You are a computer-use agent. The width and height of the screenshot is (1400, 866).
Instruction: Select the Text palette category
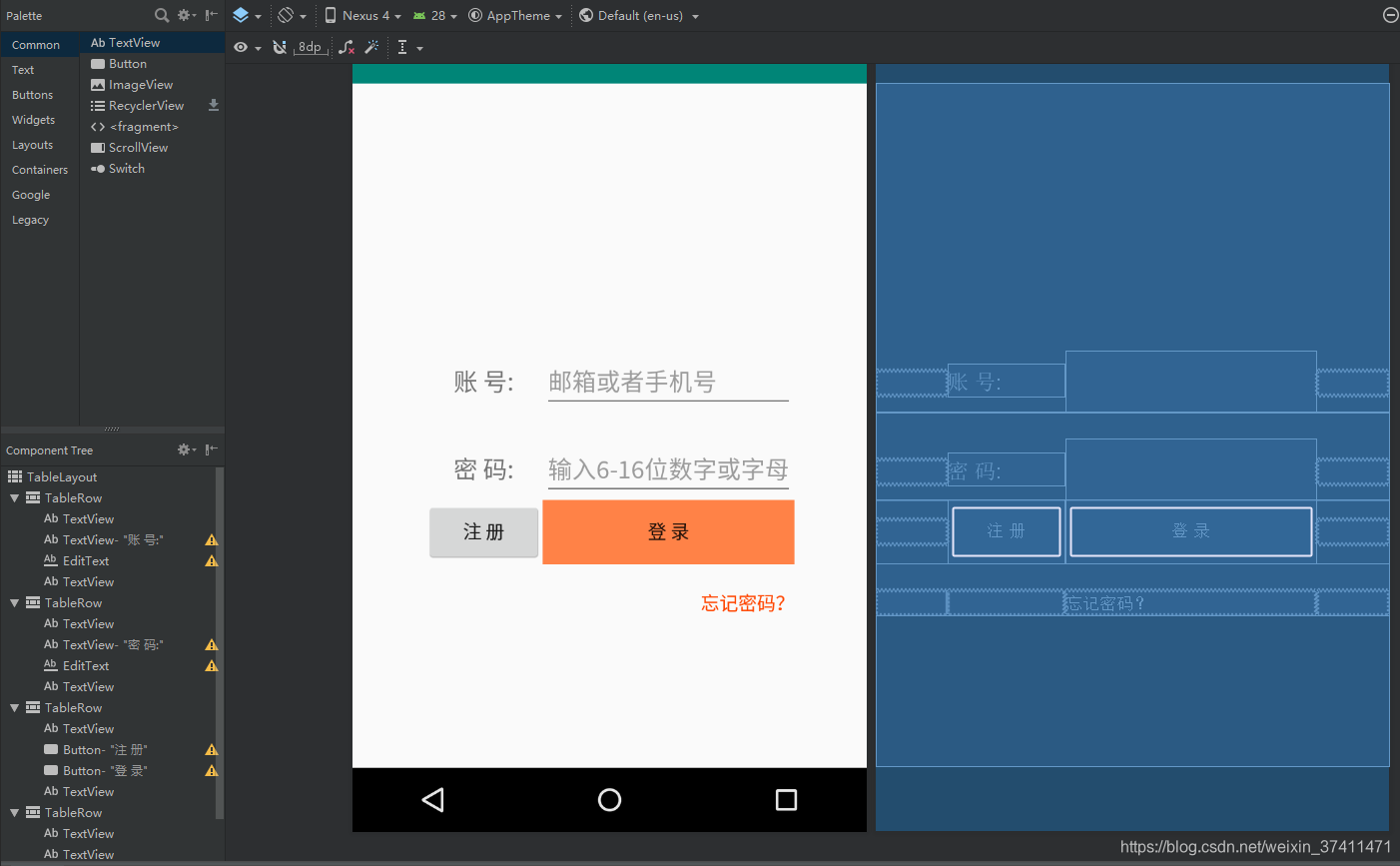(40, 70)
